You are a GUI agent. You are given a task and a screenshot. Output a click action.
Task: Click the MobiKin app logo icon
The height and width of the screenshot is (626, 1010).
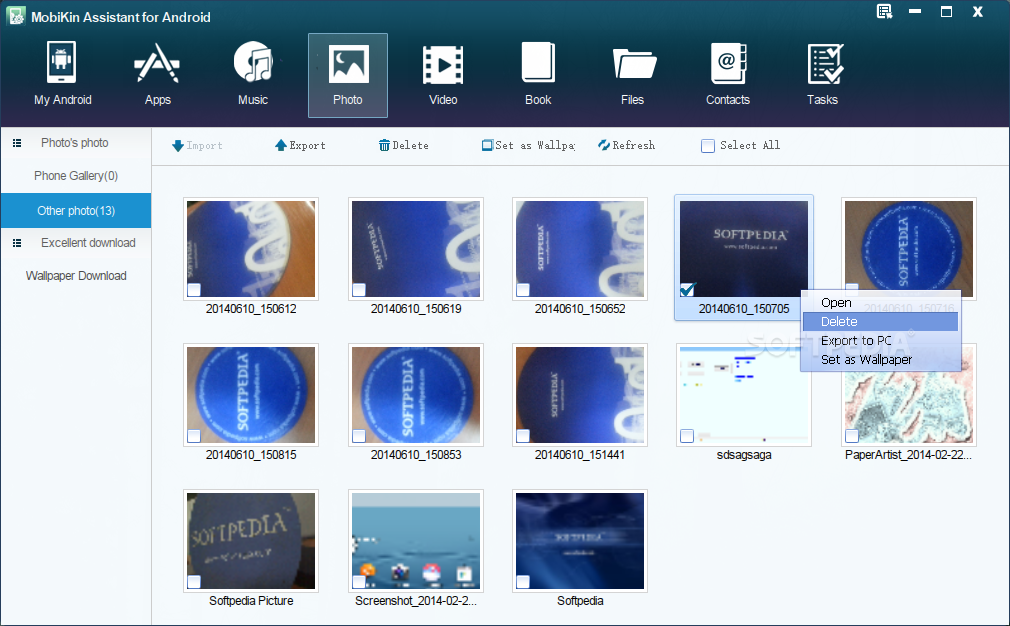pos(15,16)
